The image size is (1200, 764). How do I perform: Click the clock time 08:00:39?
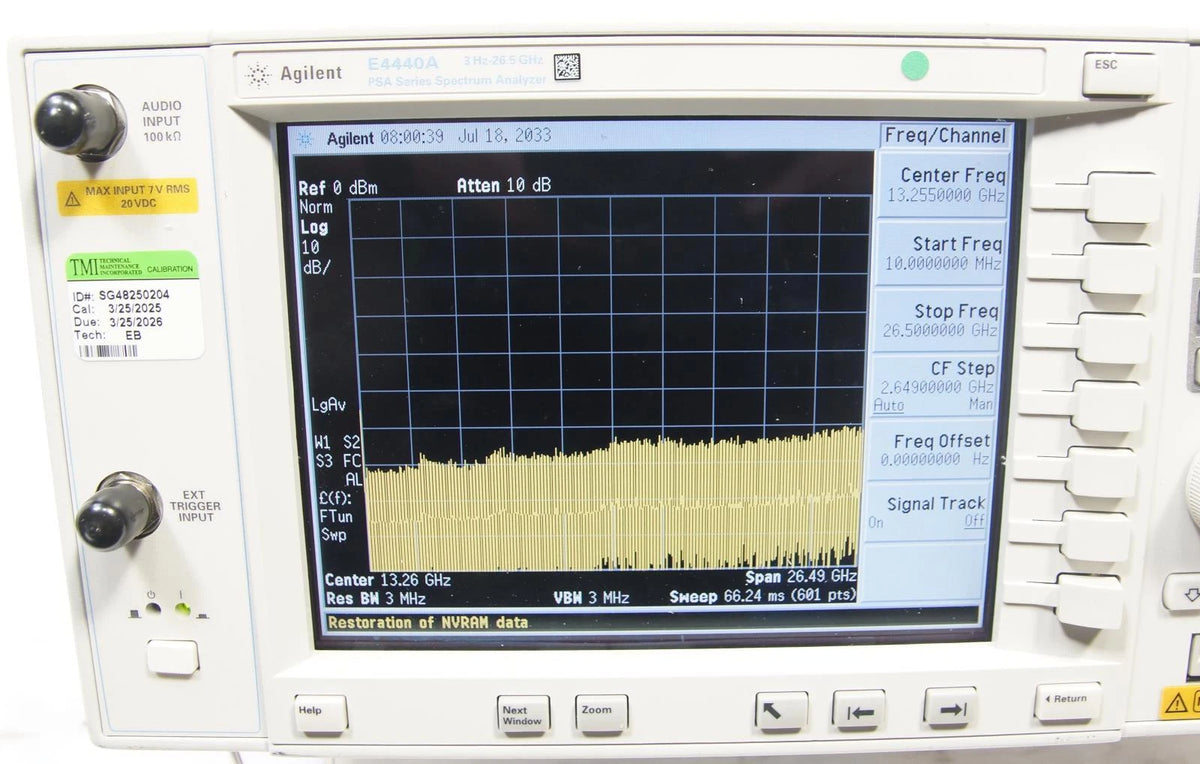411,137
